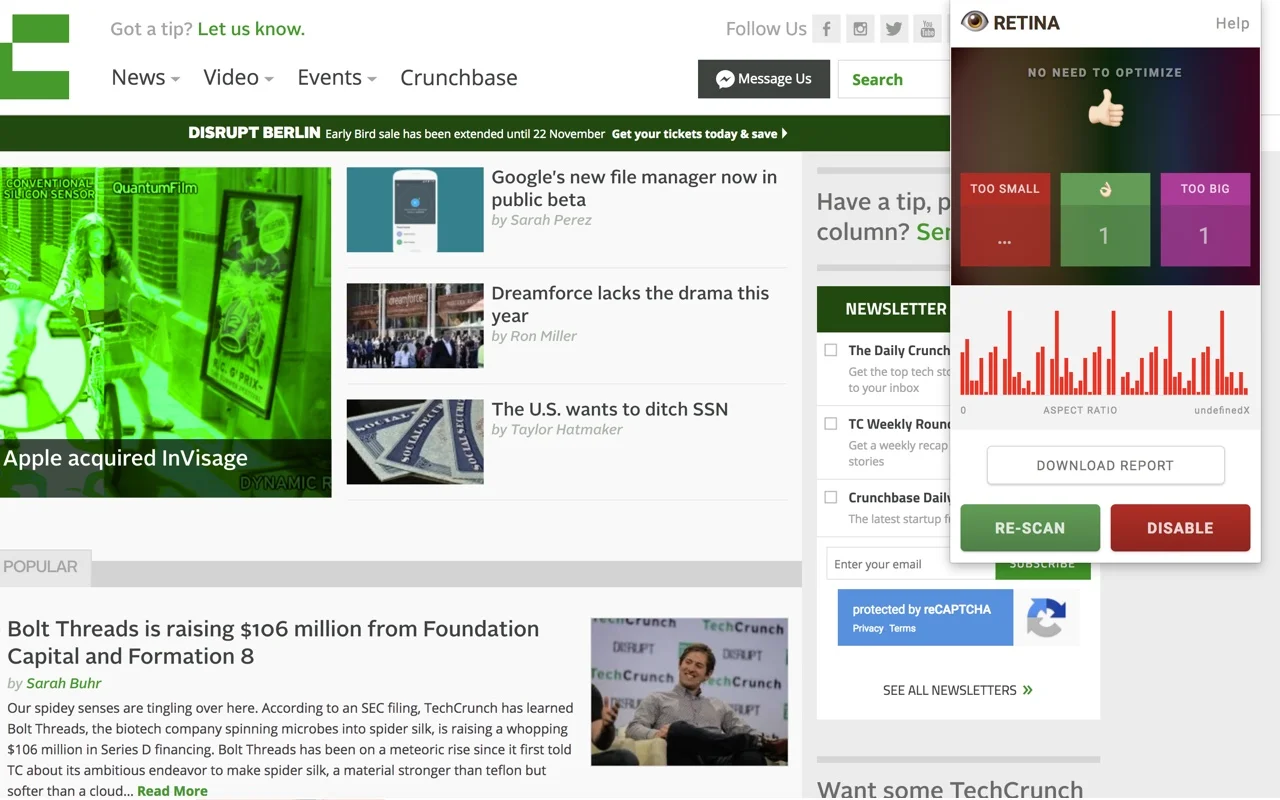
Task: Open the Apple acquired InVisage featured image
Action: pyautogui.click(x=166, y=332)
